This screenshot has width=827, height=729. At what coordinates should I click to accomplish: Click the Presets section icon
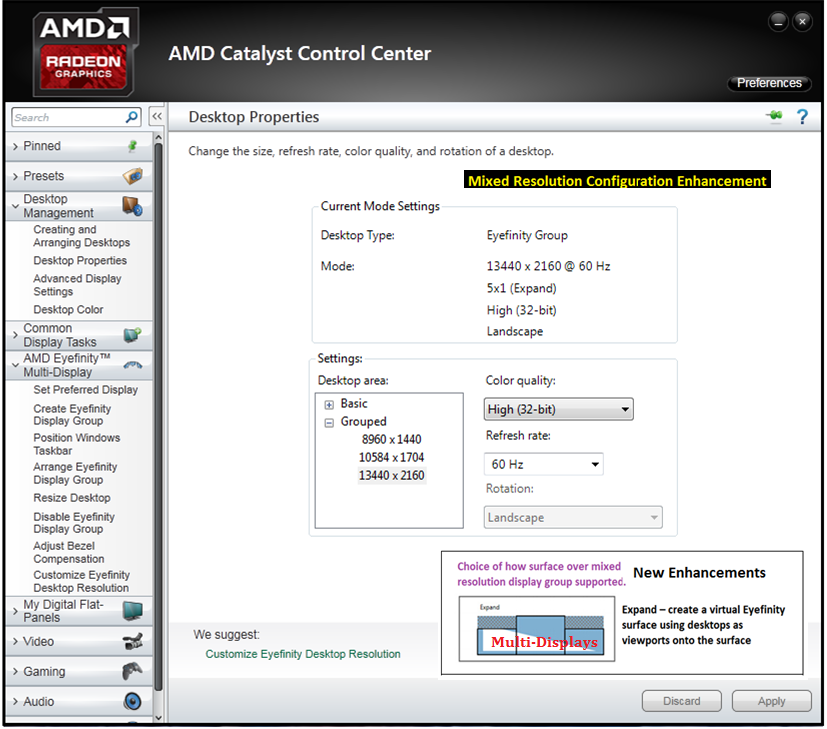coord(132,176)
